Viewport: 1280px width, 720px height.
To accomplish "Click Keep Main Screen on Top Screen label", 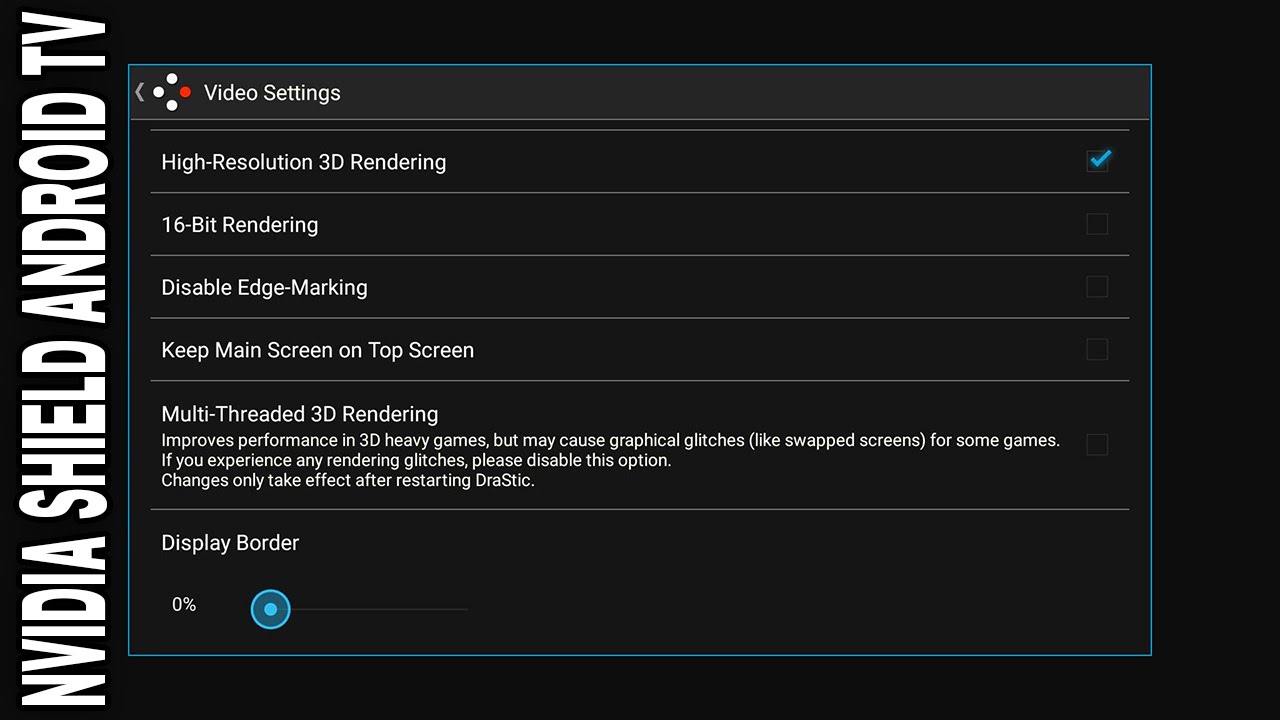I will (318, 351).
